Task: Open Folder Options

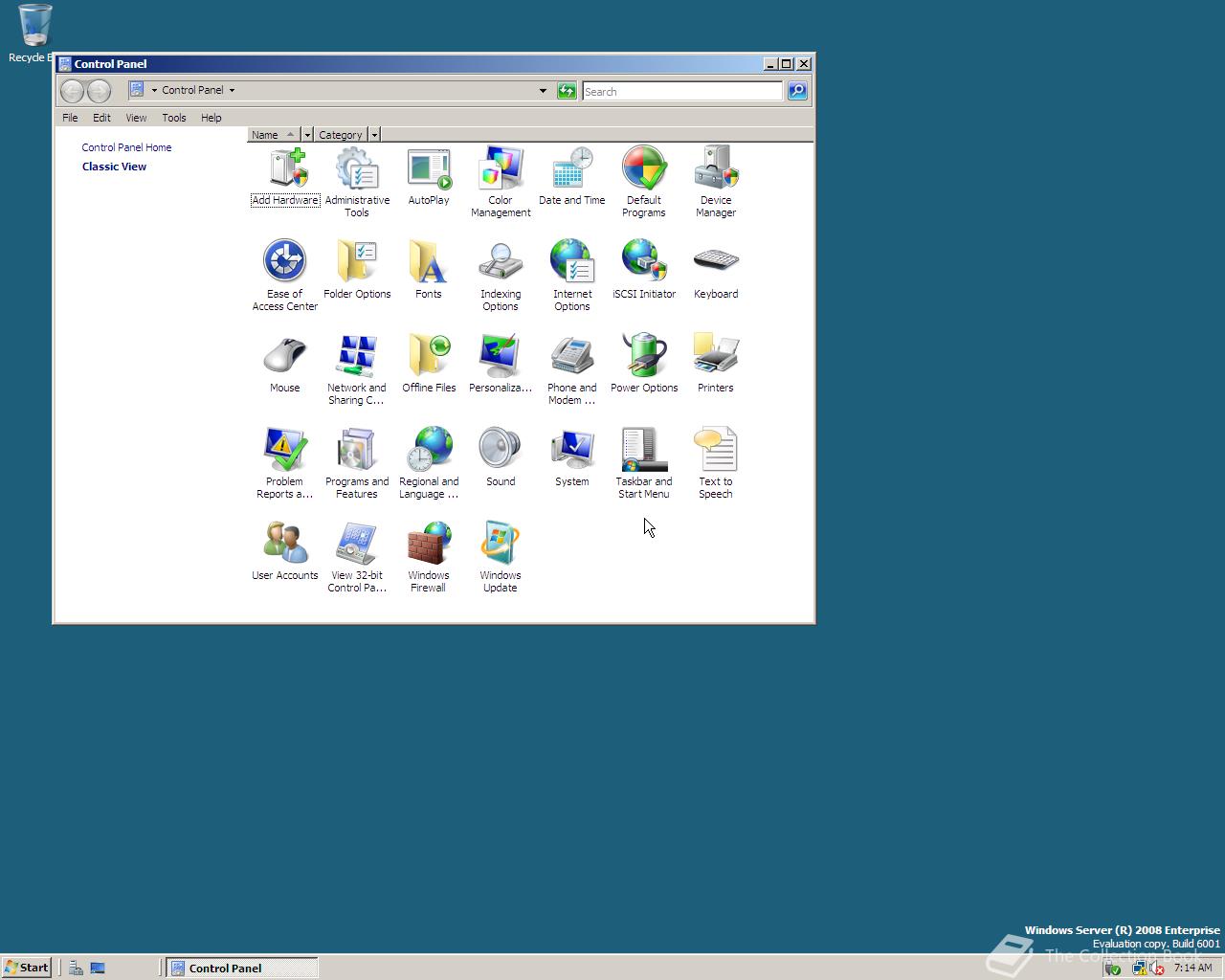Action: click(357, 270)
